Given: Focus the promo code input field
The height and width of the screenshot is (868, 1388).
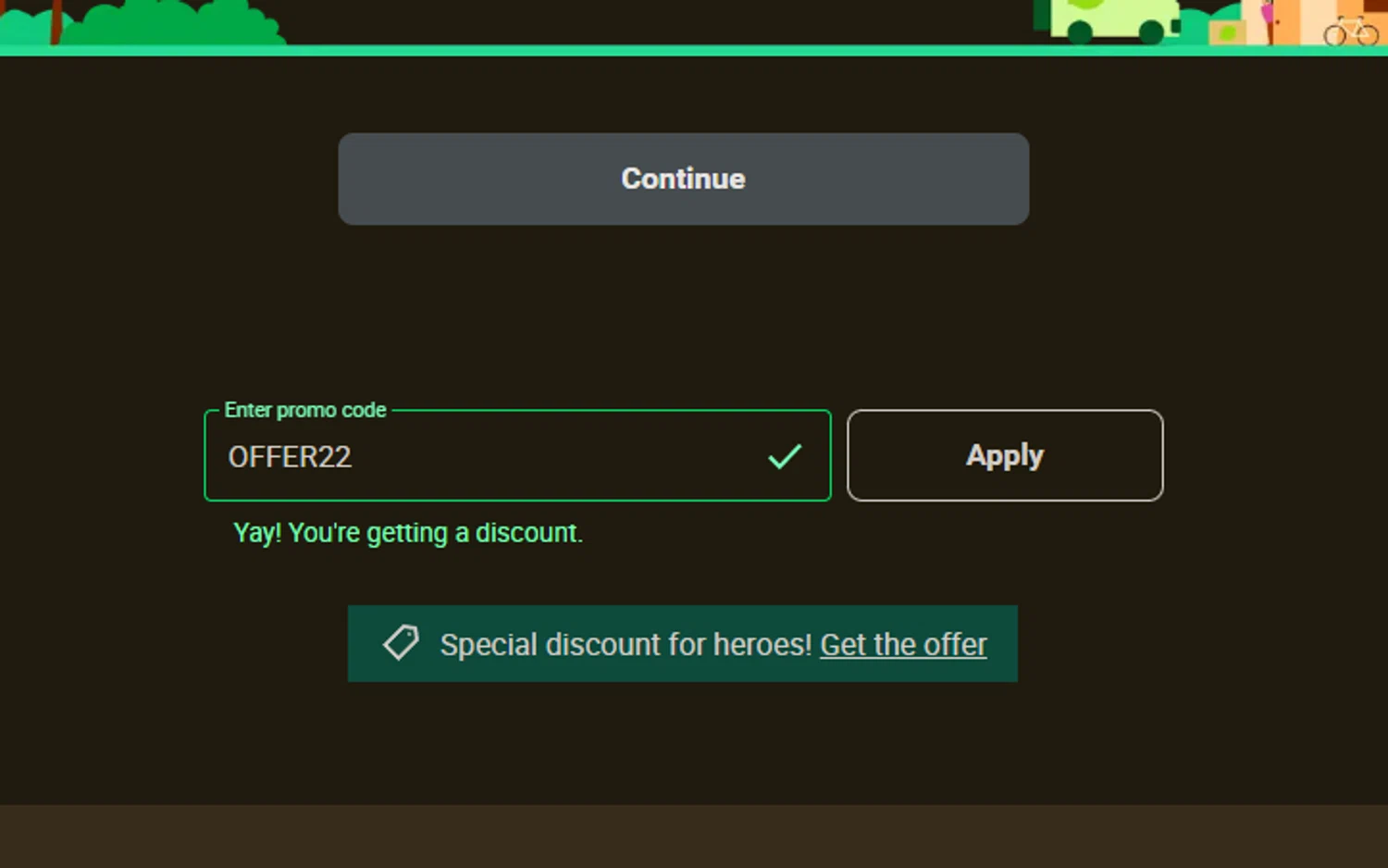Looking at the screenshot, I should pyautogui.click(x=555, y=456).
